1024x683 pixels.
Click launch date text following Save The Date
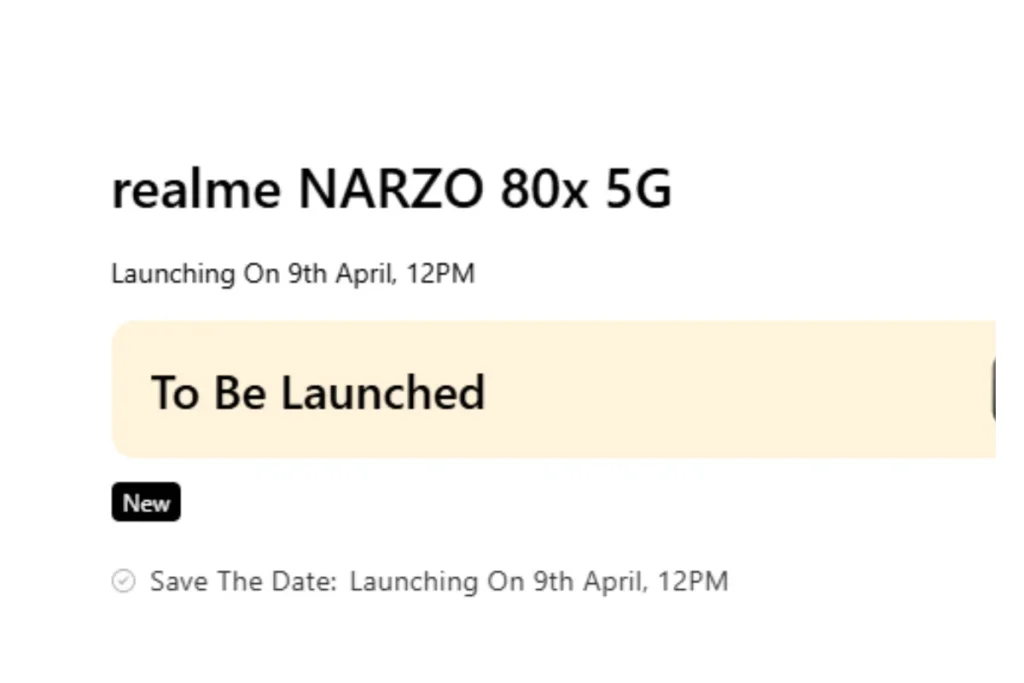[x=539, y=581]
